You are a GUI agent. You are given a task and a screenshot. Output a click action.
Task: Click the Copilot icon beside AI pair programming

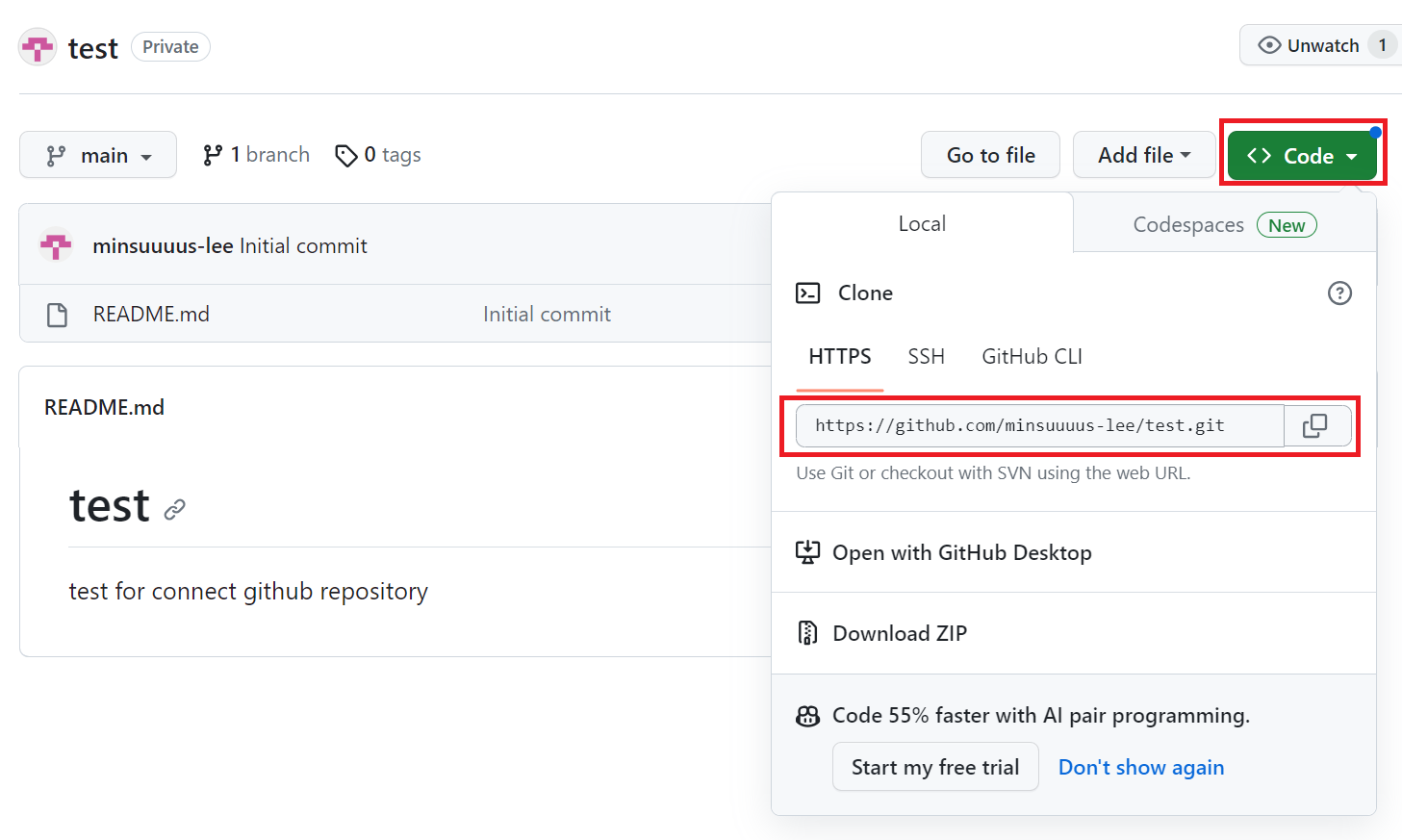tap(807, 716)
